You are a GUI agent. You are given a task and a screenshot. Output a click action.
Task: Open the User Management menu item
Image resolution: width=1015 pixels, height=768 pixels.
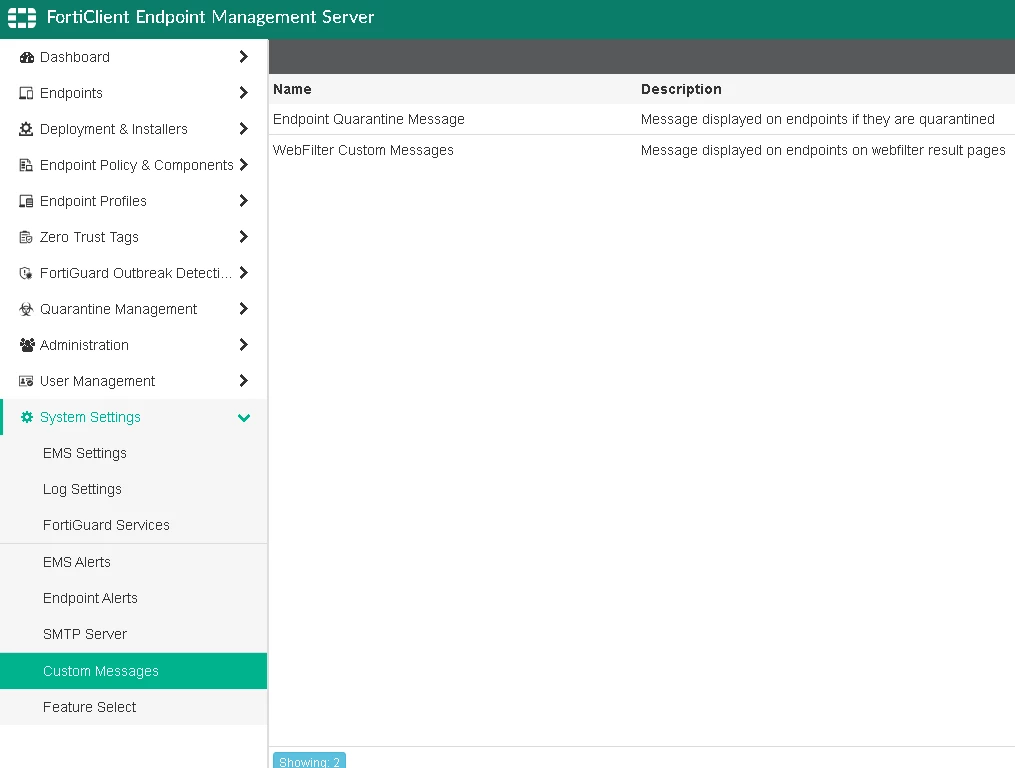point(133,381)
